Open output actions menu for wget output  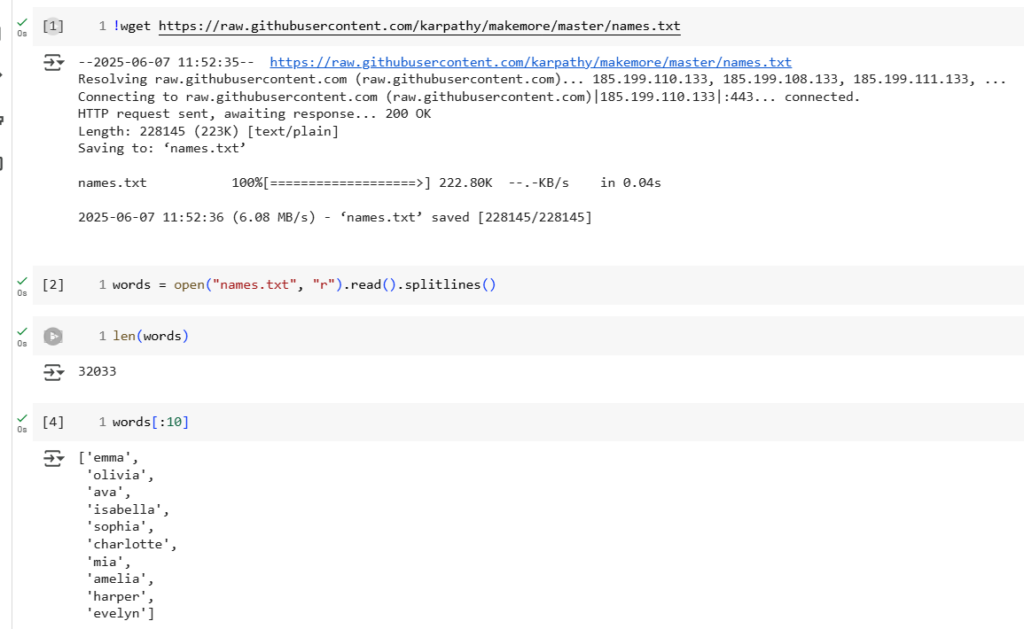52,63
